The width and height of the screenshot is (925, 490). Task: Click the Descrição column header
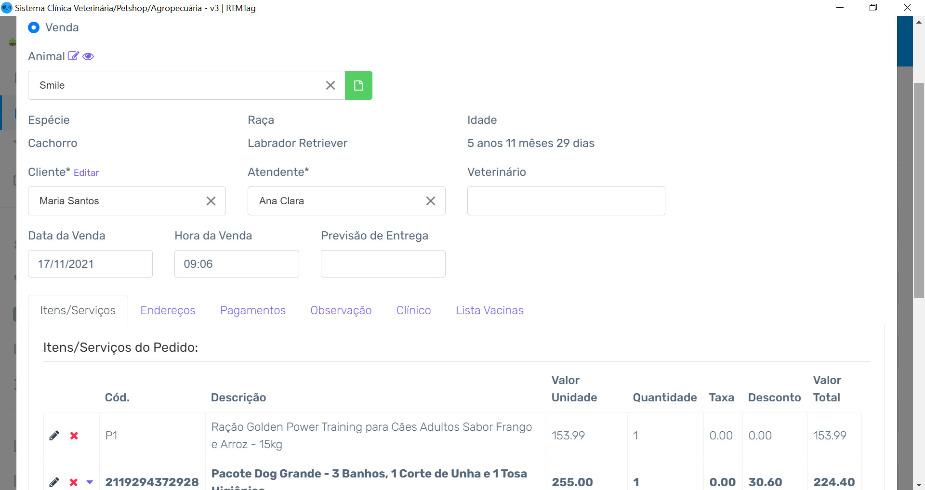point(238,397)
